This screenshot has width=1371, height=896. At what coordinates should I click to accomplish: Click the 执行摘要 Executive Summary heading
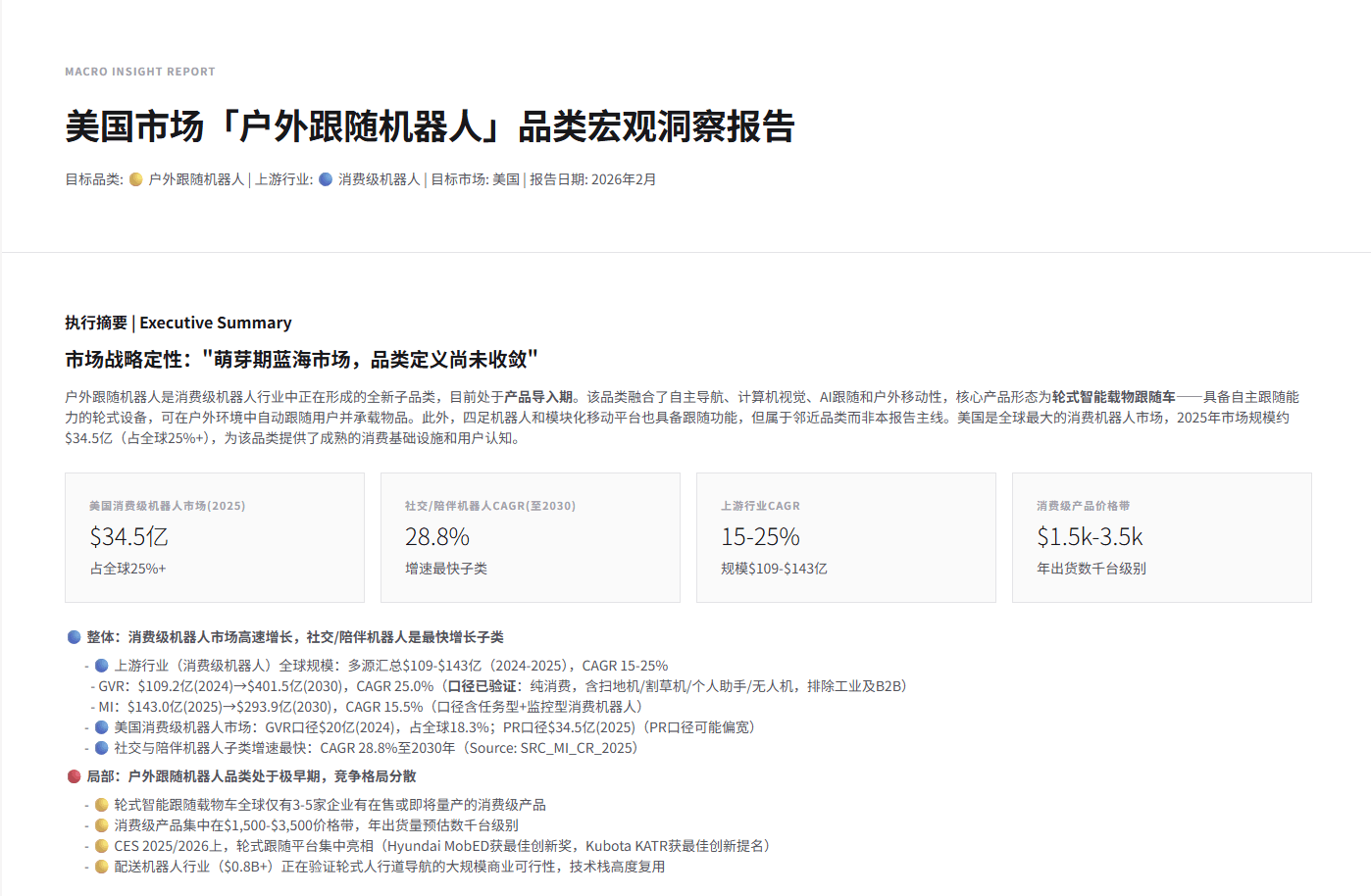[178, 323]
